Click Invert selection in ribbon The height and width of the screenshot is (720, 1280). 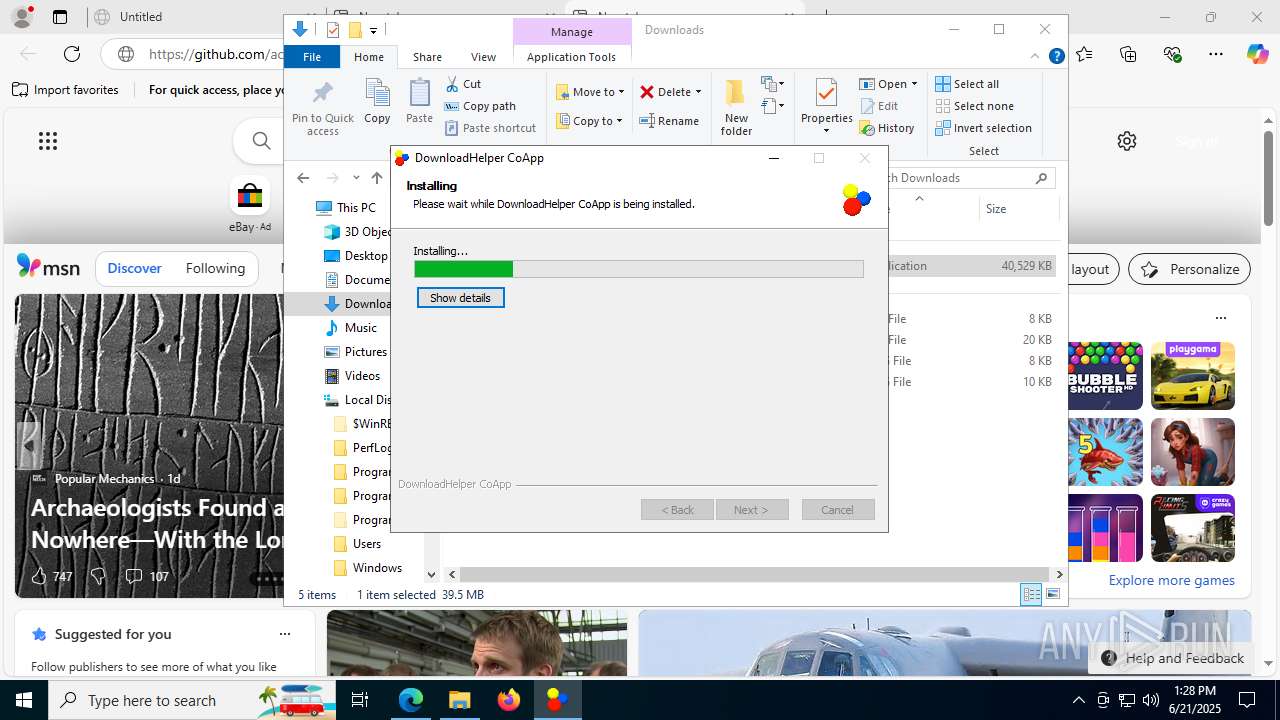pos(983,128)
